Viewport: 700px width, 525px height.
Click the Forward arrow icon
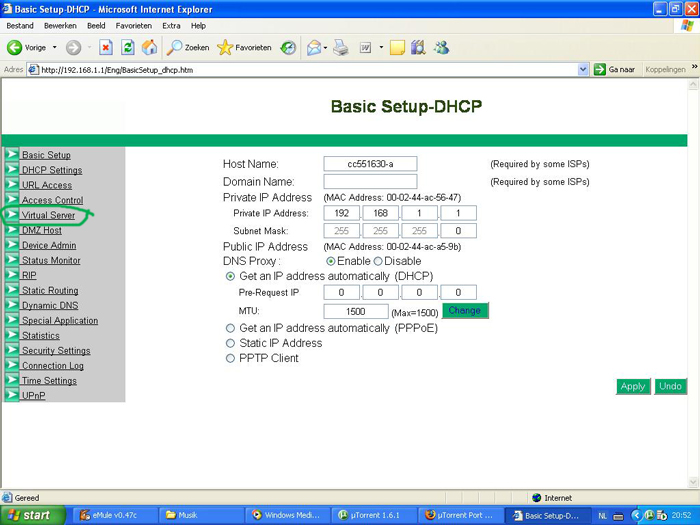pos(74,47)
